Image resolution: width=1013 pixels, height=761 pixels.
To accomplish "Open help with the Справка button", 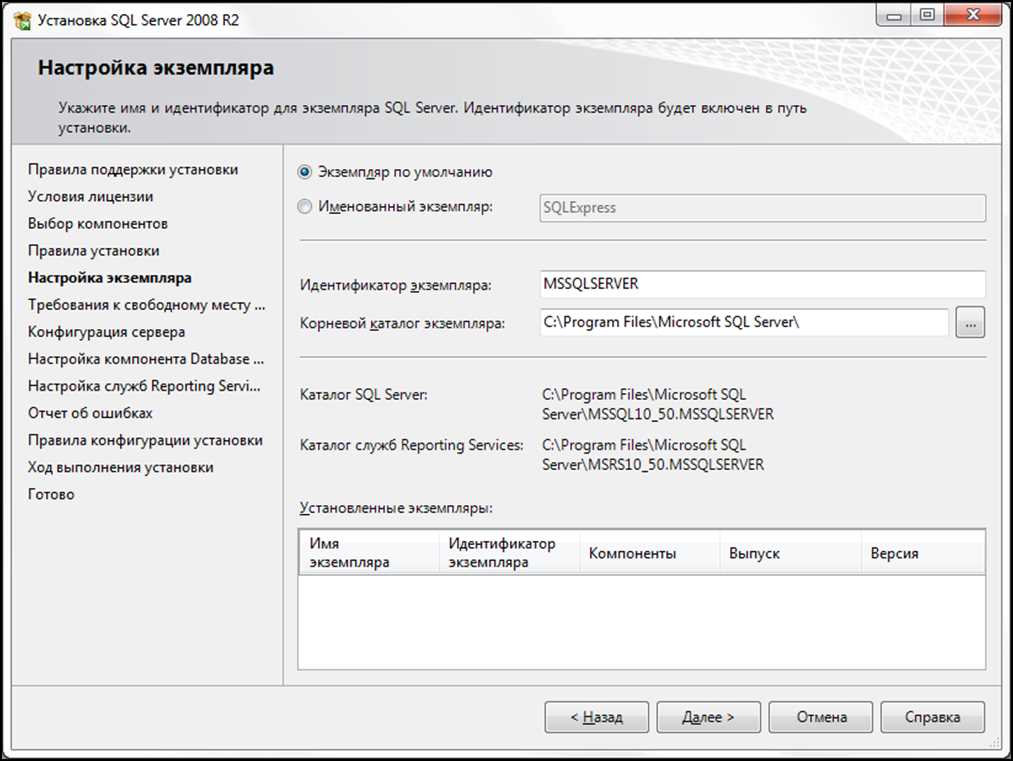I will pyautogui.click(x=932, y=717).
